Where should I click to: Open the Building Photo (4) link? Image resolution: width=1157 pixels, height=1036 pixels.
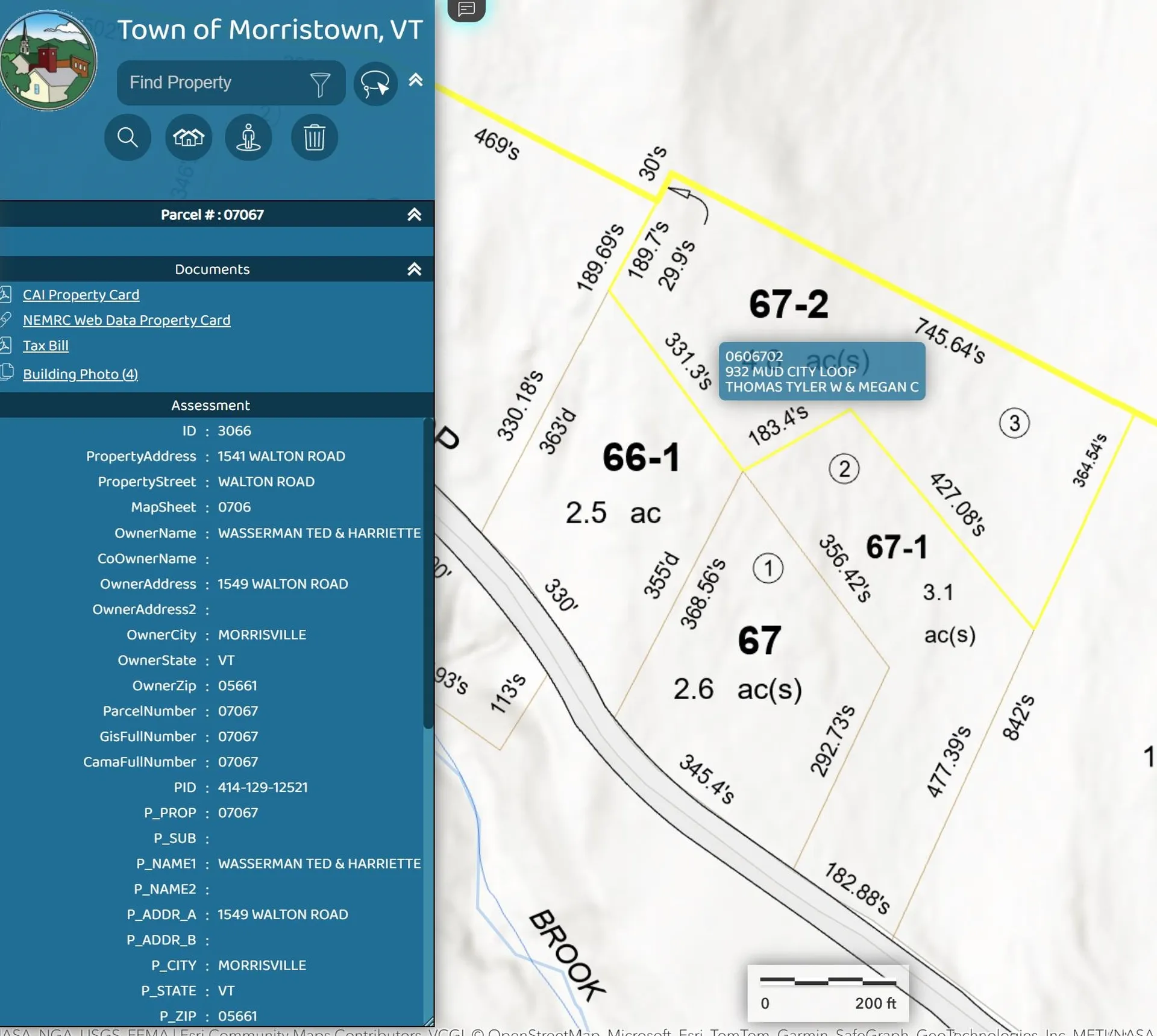pos(80,374)
